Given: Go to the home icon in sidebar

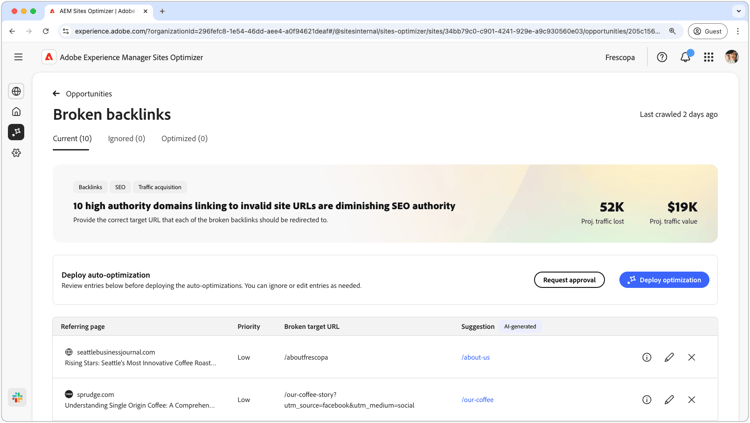Looking at the screenshot, I should tap(16, 111).
